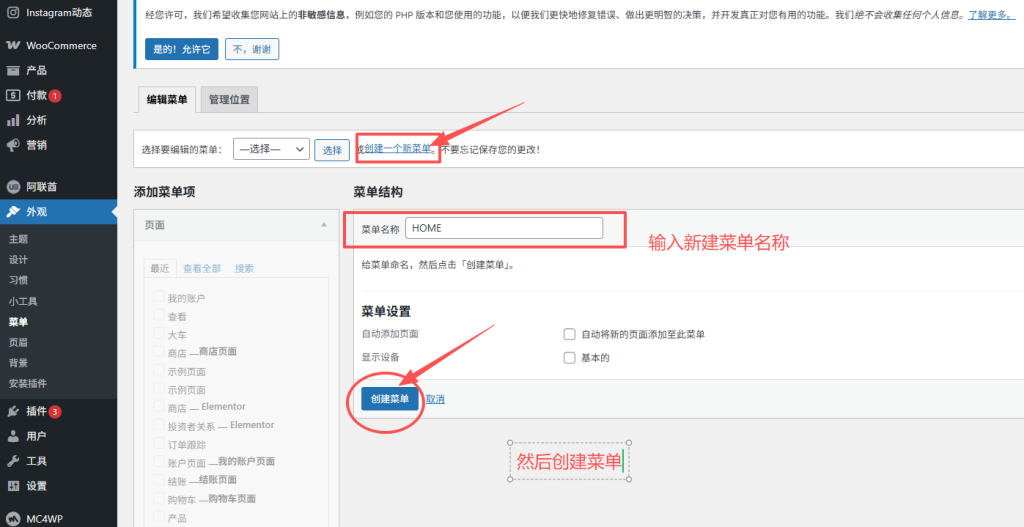Open the —选择— menu dropdown

271,149
